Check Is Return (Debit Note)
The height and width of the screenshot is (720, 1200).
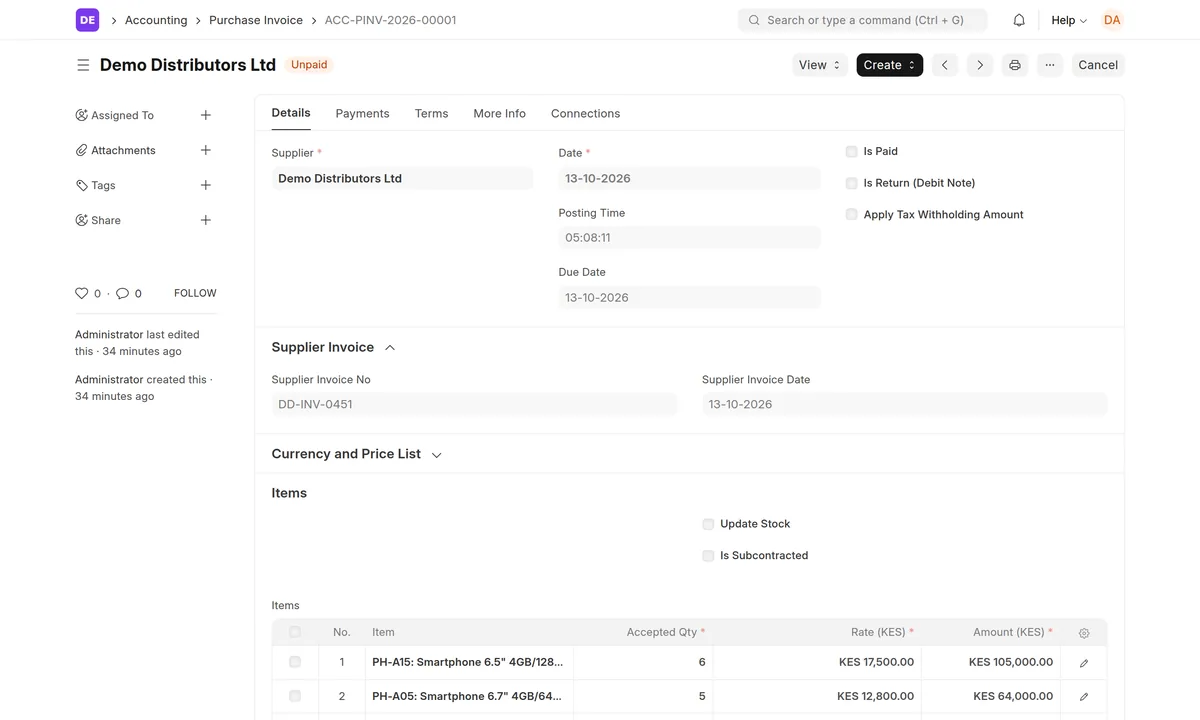coord(852,183)
